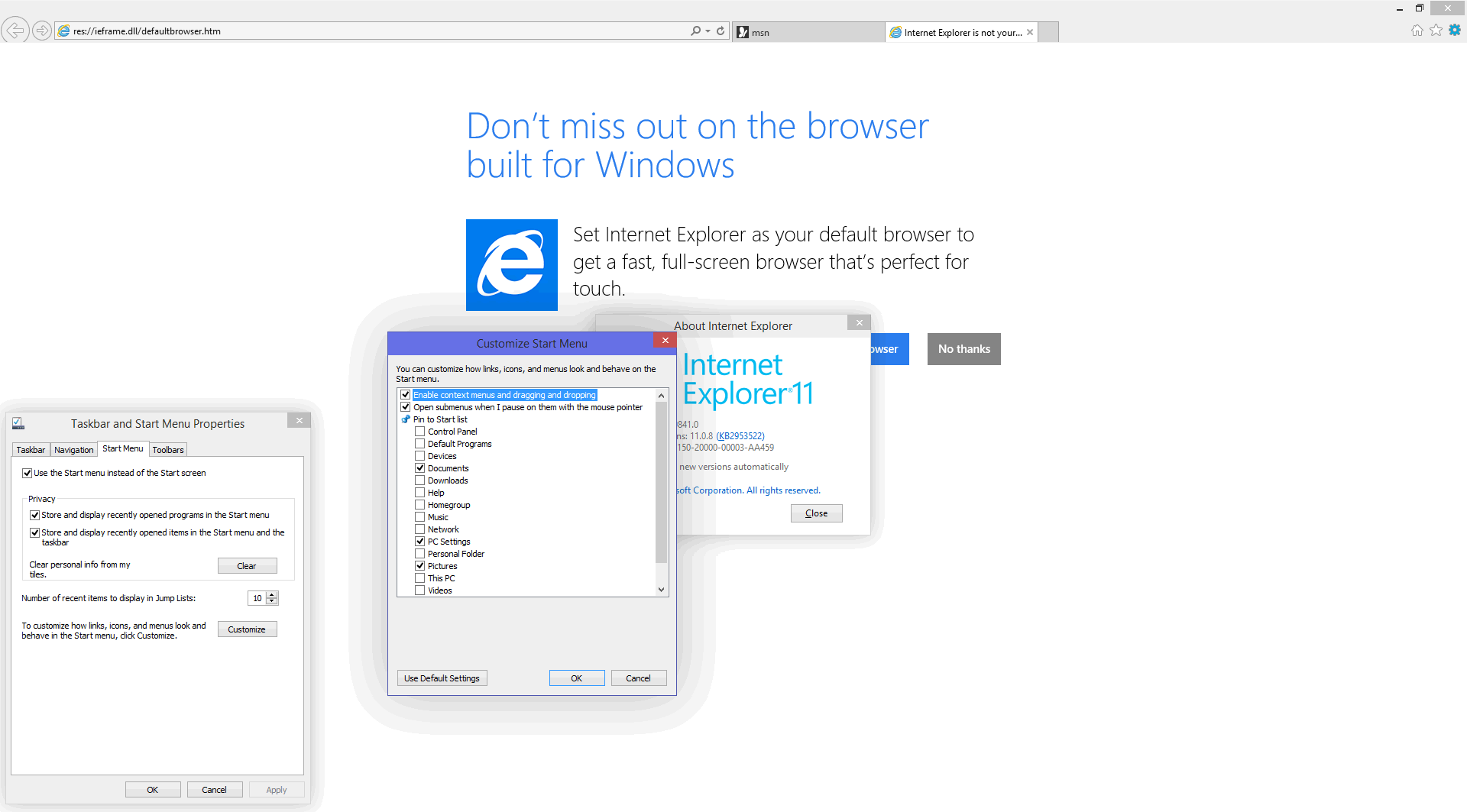Check the Personal Folder option

coord(419,554)
